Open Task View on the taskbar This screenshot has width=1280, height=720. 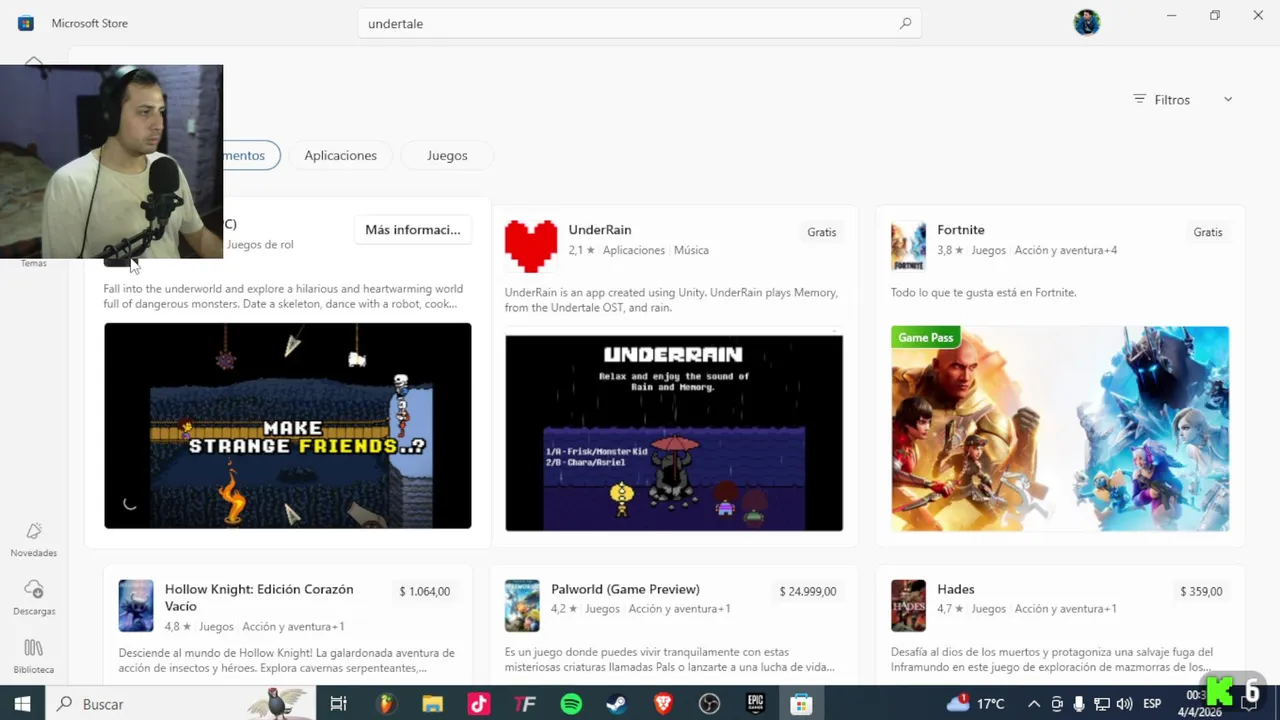(338, 704)
